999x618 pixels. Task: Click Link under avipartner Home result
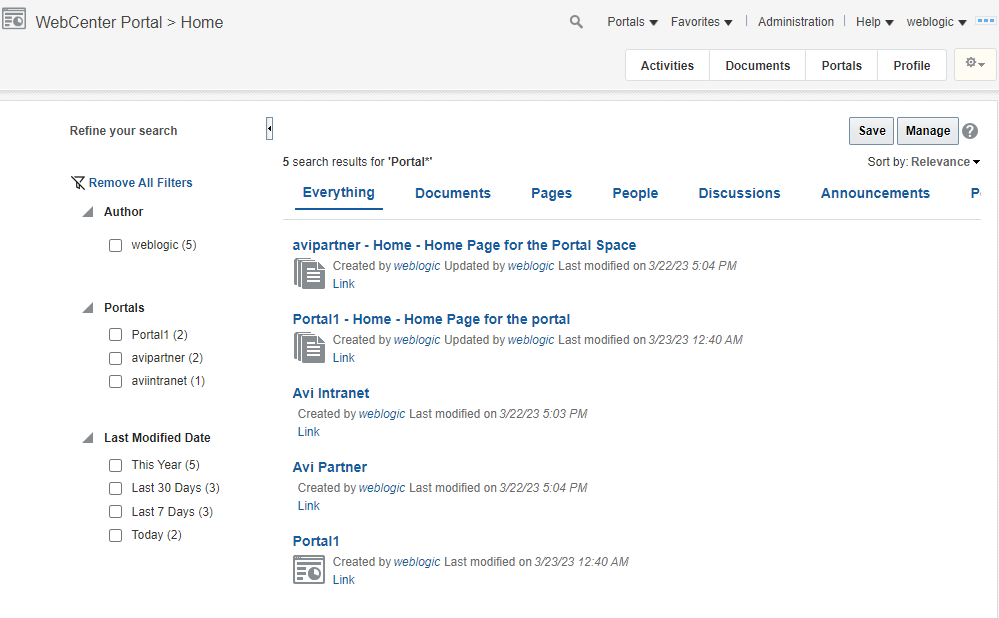click(x=343, y=284)
